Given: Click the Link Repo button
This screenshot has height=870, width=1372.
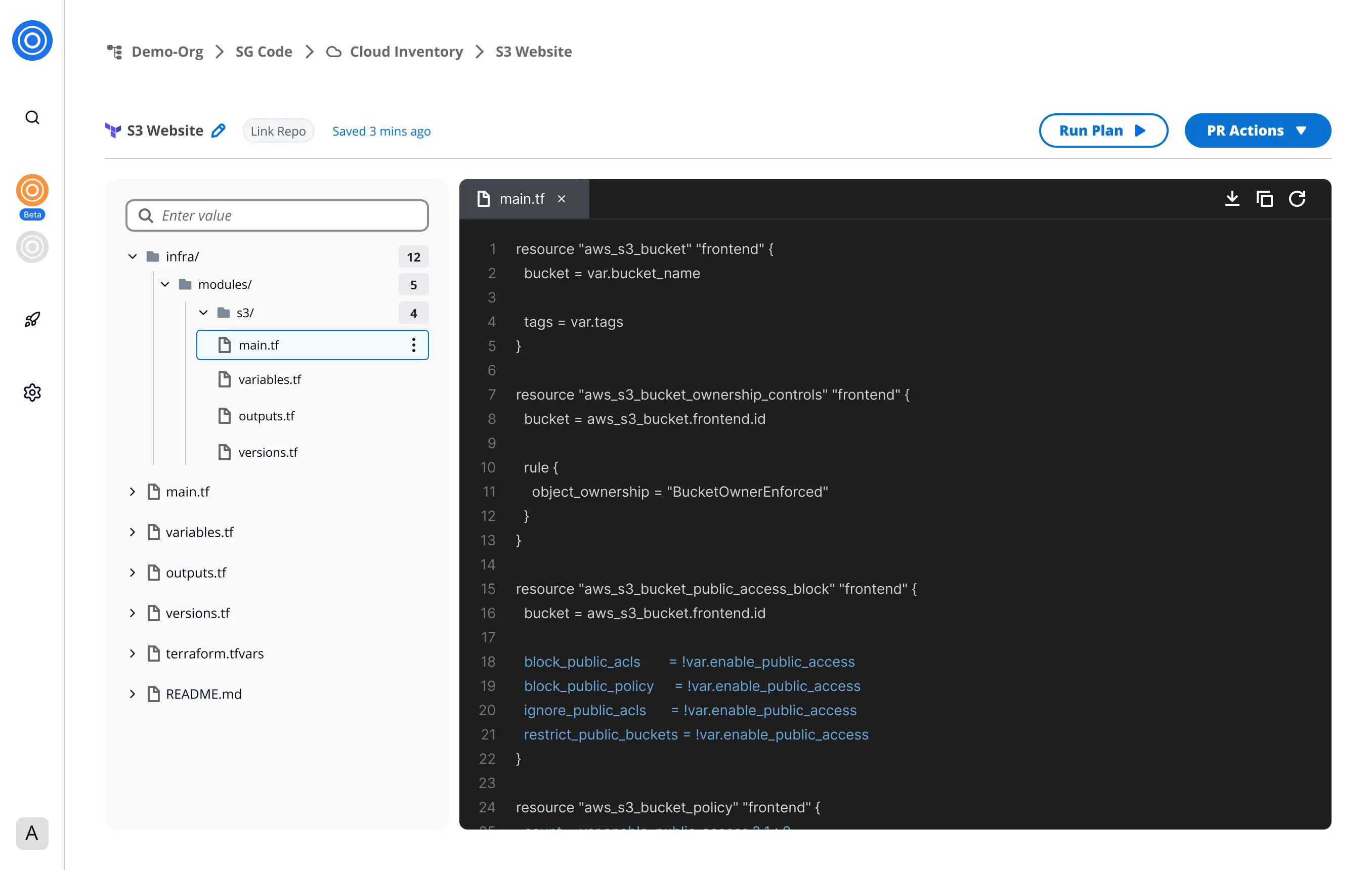Looking at the screenshot, I should tap(278, 131).
